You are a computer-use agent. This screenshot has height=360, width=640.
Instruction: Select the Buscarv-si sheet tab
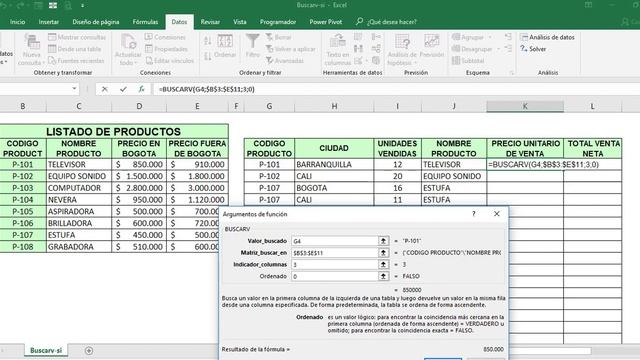coord(46,350)
